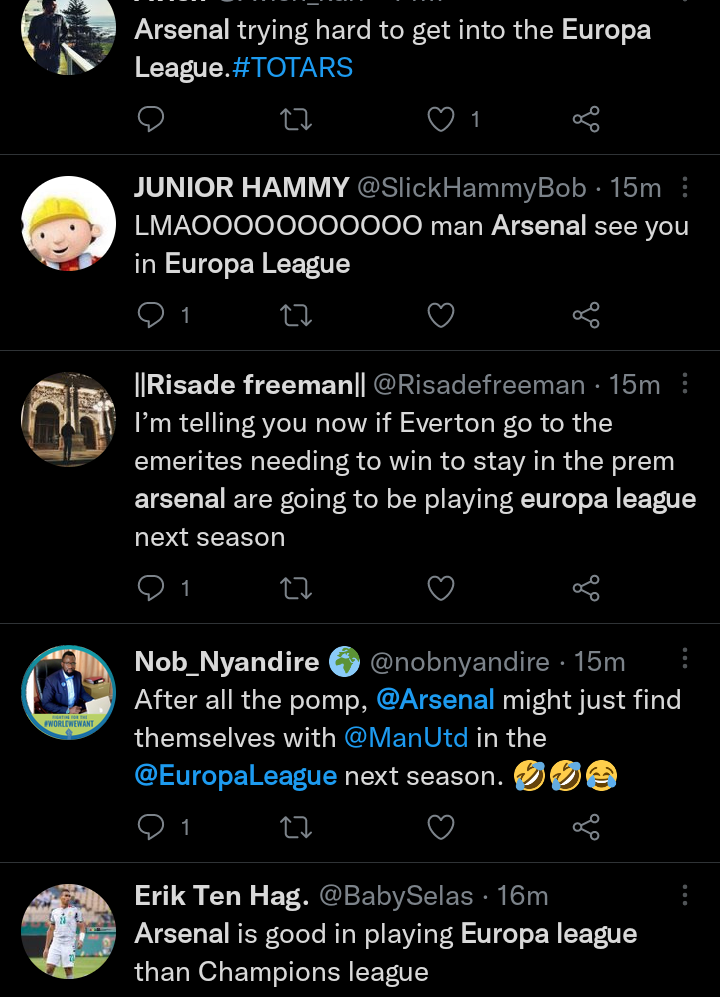
Task: Toggle like on Risade freeman's tweet
Action: [440, 589]
